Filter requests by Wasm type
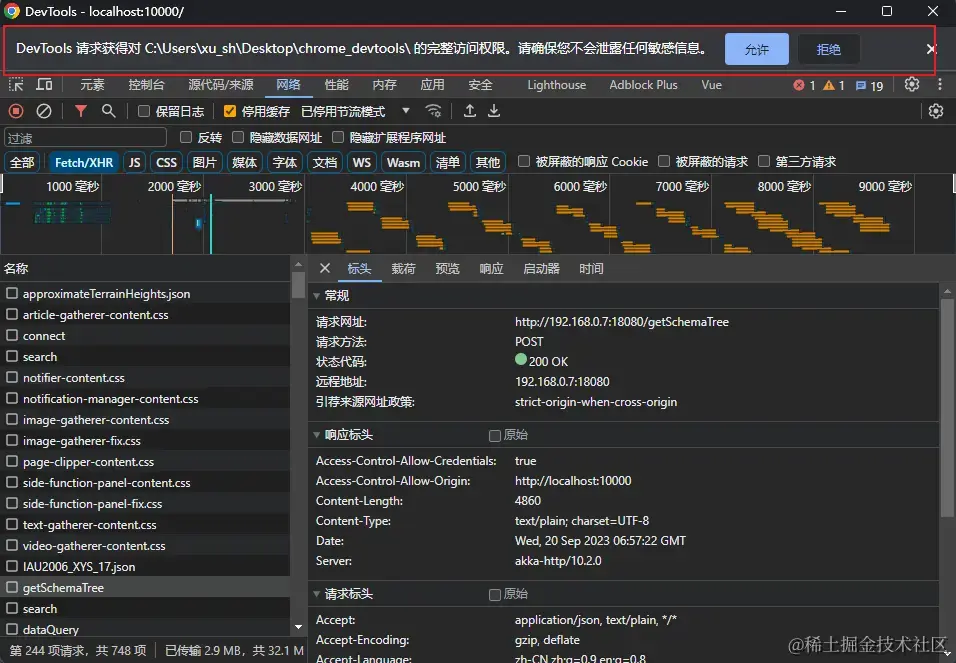This screenshot has height=663, width=956. [404, 162]
